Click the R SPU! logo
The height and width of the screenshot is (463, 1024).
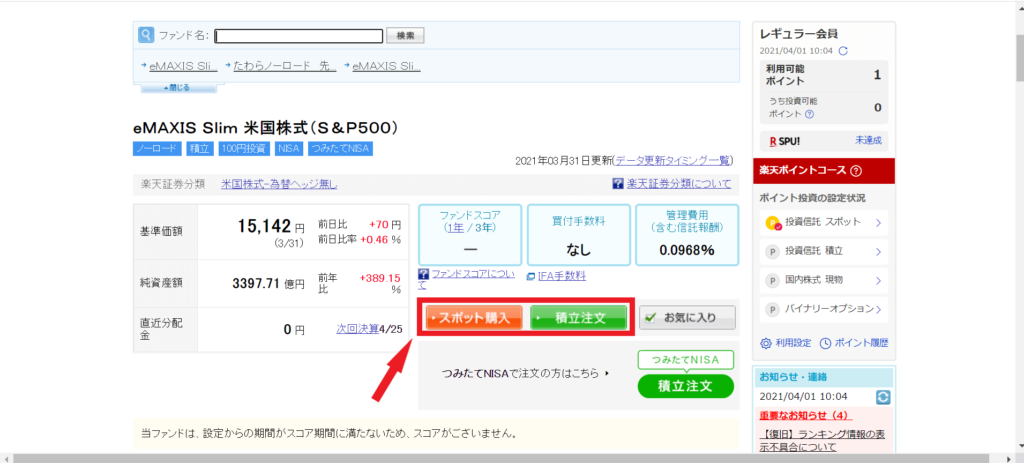(786, 140)
